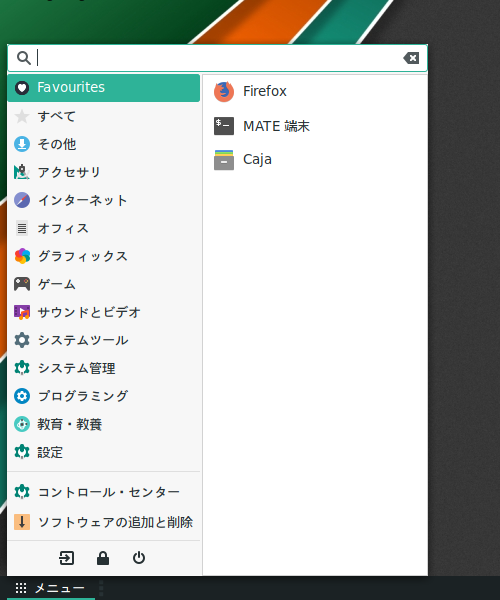Click the lock screen icon
Viewport: 500px width, 600px height.
point(103,558)
